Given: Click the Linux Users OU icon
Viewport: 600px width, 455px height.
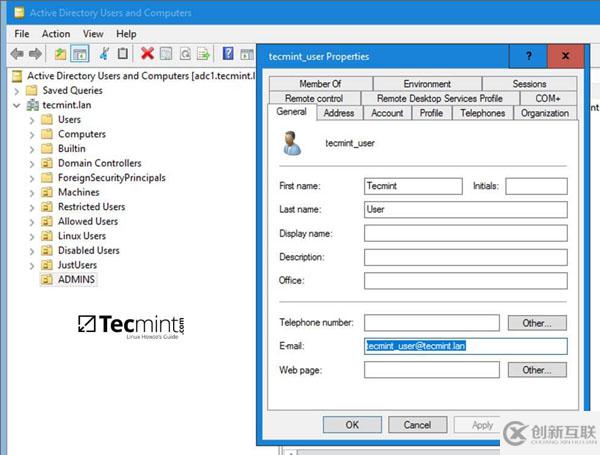Looking at the screenshot, I should coord(47,236).
